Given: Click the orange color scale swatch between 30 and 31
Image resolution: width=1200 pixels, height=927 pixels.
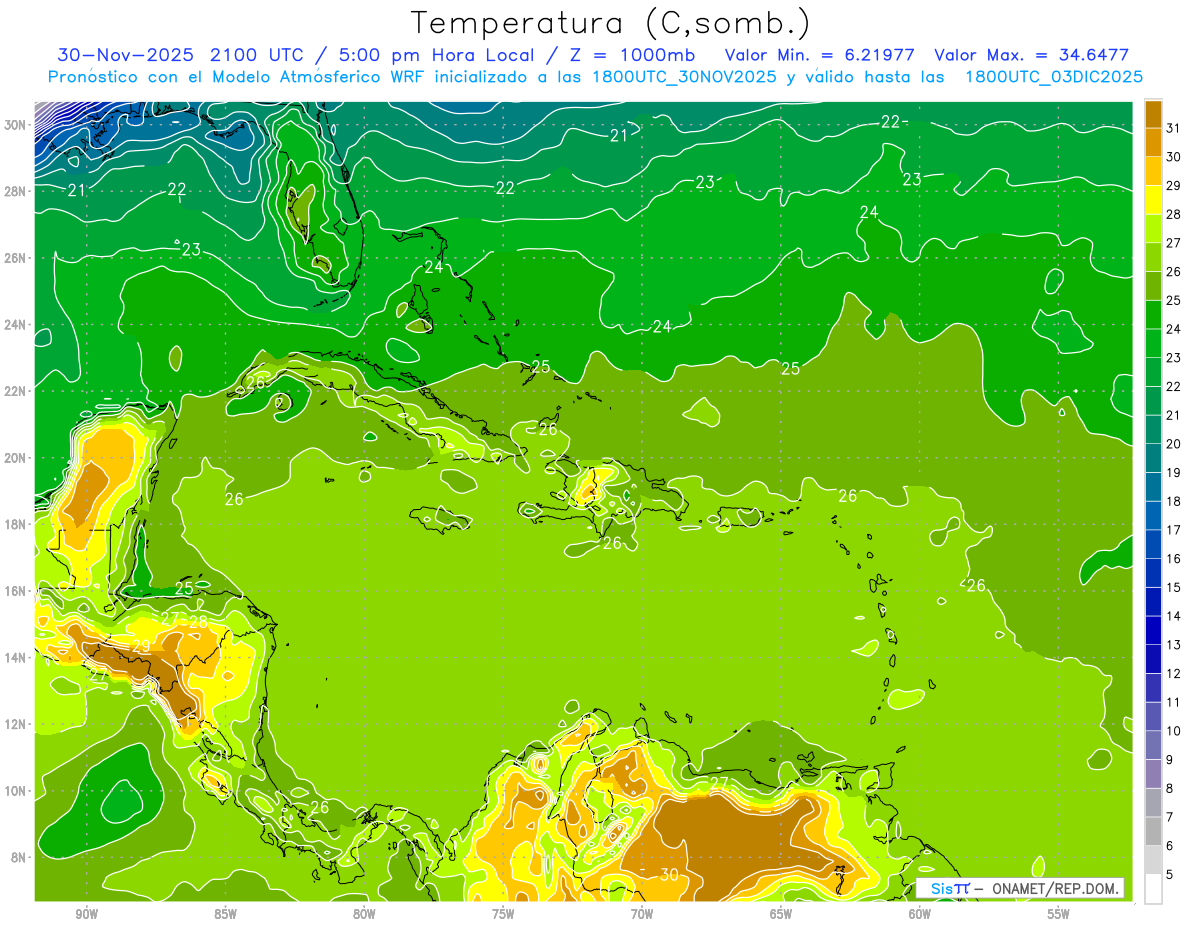Looking at the screenshot, I should (1153, 142).
